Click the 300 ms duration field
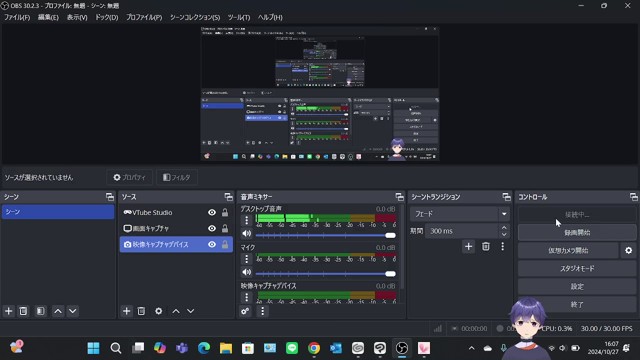 coord(462,231)
